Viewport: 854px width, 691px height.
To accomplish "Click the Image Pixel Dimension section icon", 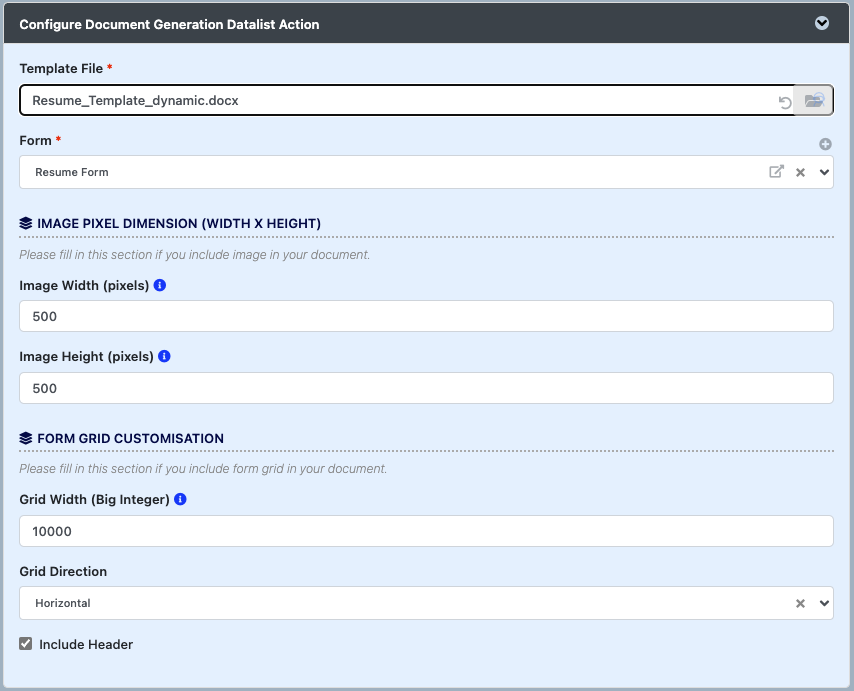I will click(x=26, y=223).
